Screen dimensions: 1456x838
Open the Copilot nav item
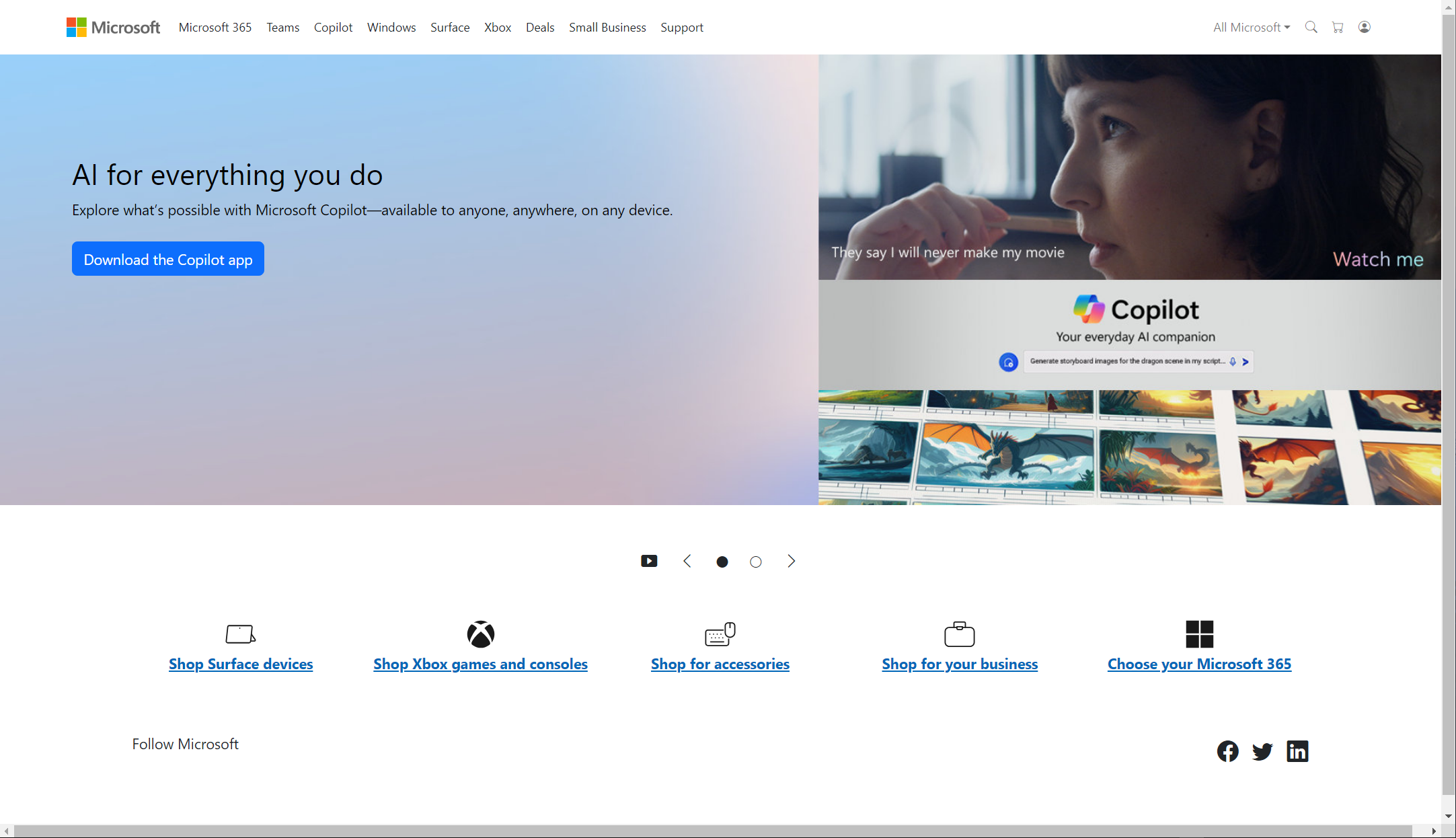333,28
